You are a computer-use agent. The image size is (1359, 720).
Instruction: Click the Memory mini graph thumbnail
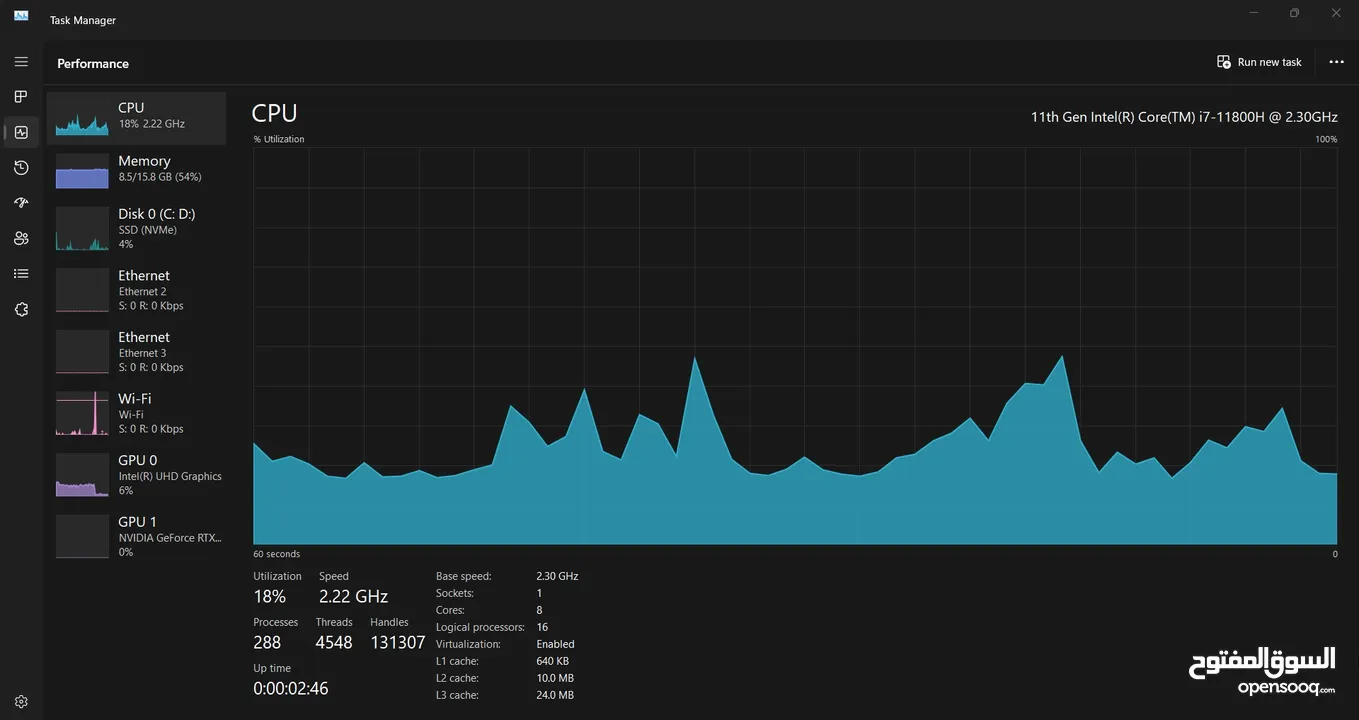click(x=82, y=171)
